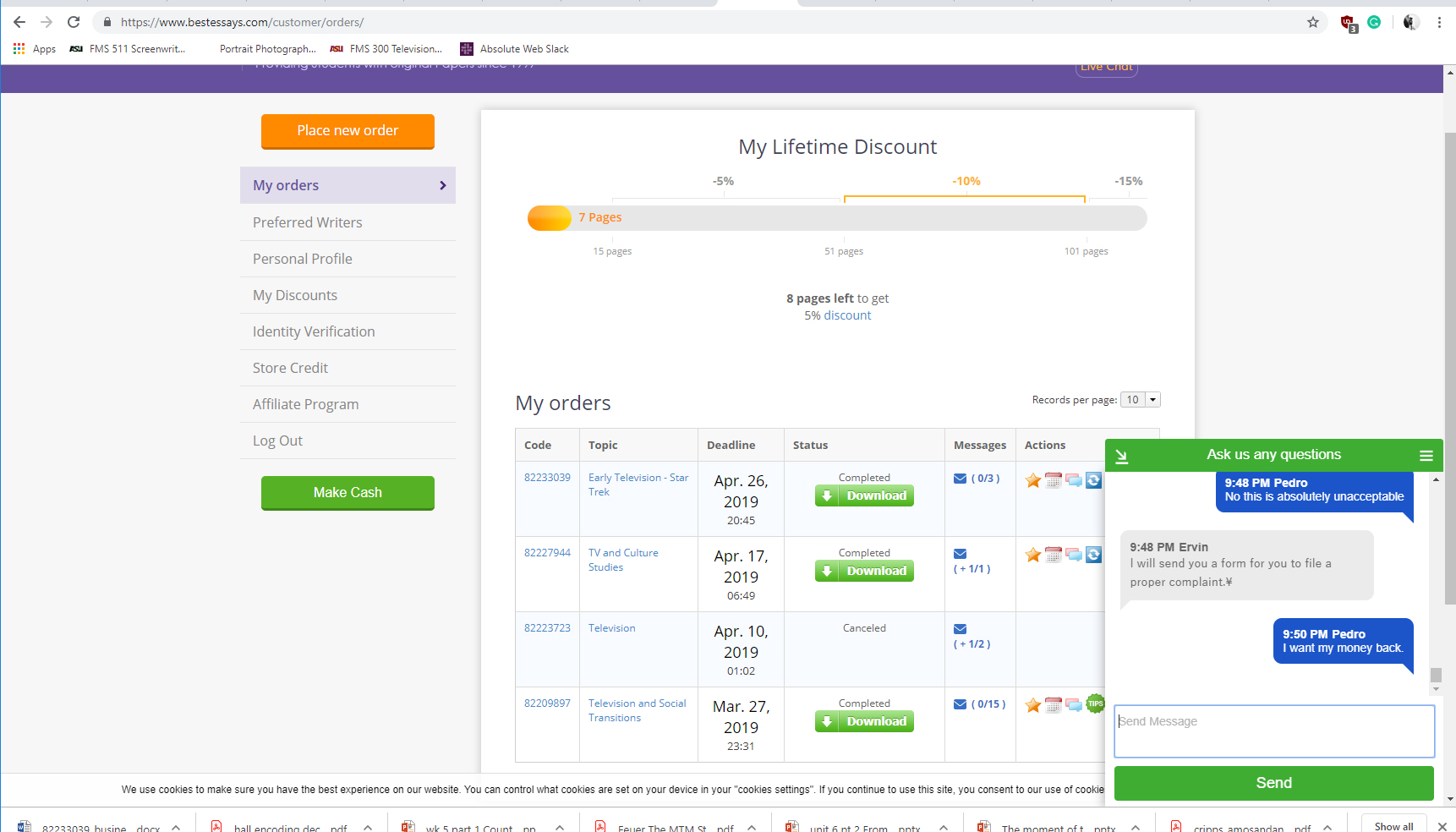Expand options for the unit 6 pt 2 download
Image resolution: width=1456 pixels, height=832 pixels.
pyautogui.click(x=944, y=827)
